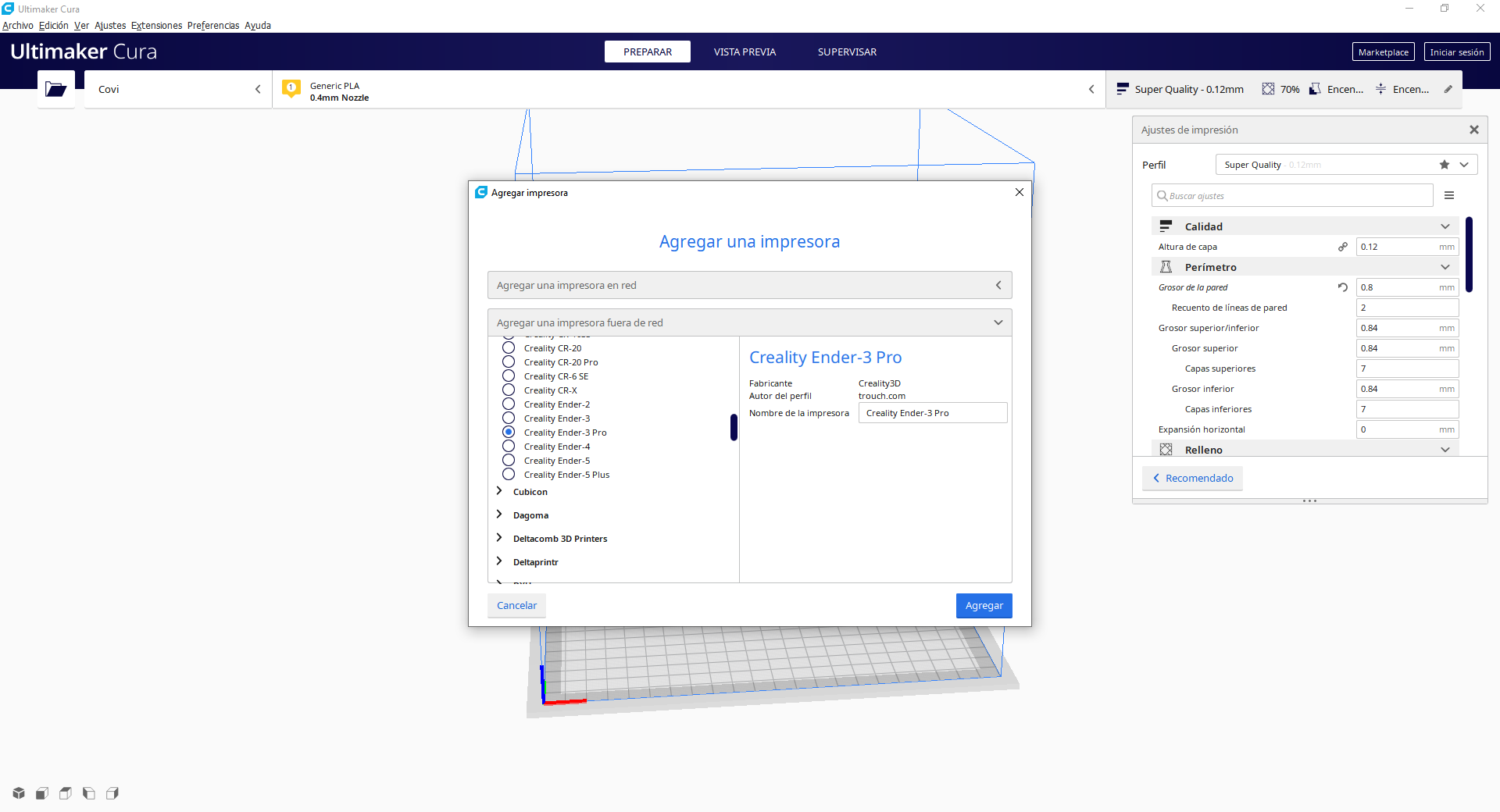Click the search magnifier icon in Buscar ajustes
This screenshot has width=1500, height=812.
(1162, 195)
